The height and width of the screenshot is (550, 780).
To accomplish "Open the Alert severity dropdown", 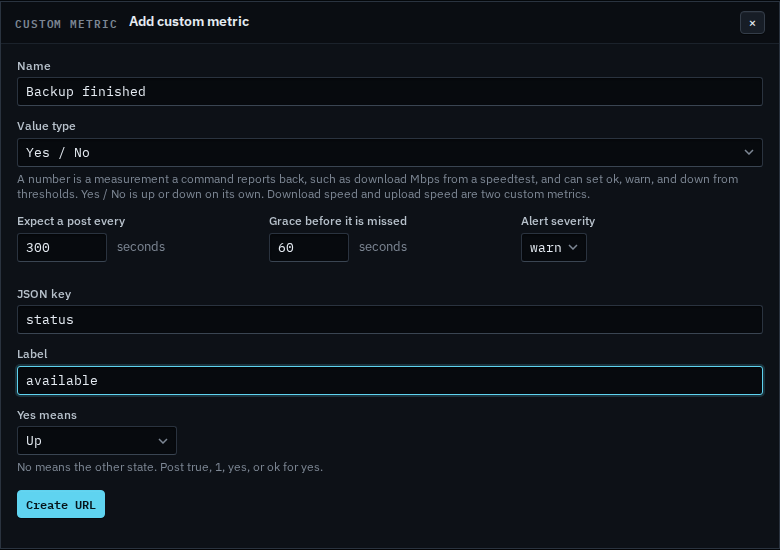I will pyautogui.click(x=554, y=248).
